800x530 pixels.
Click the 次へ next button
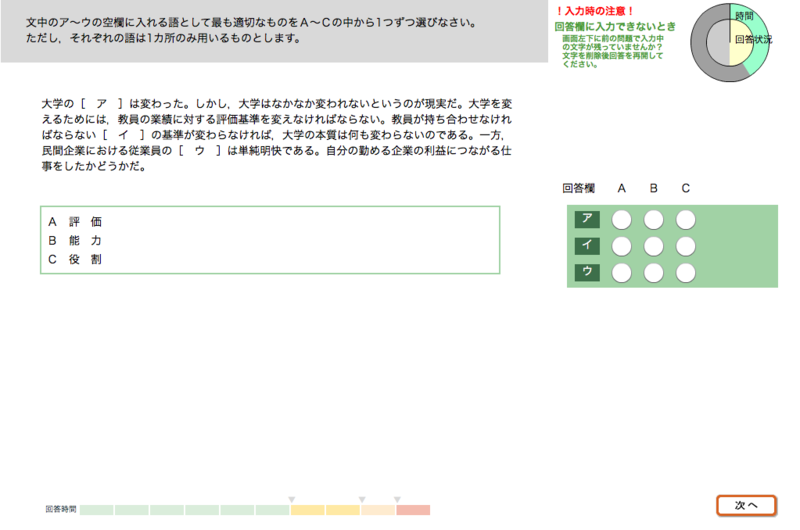(x=746, y=505)
